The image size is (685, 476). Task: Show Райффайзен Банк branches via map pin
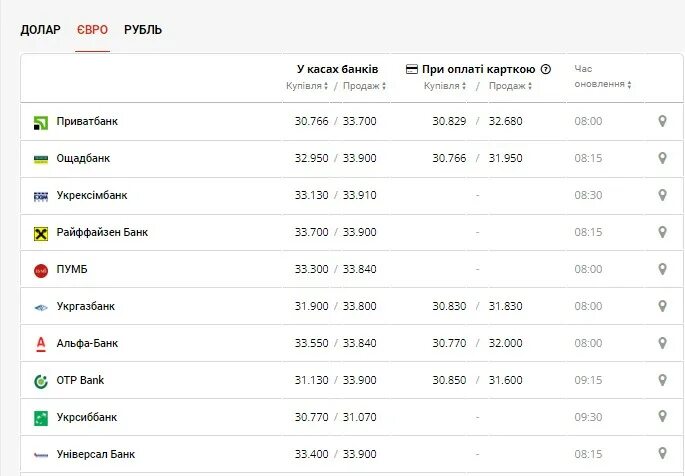point(662,232)
